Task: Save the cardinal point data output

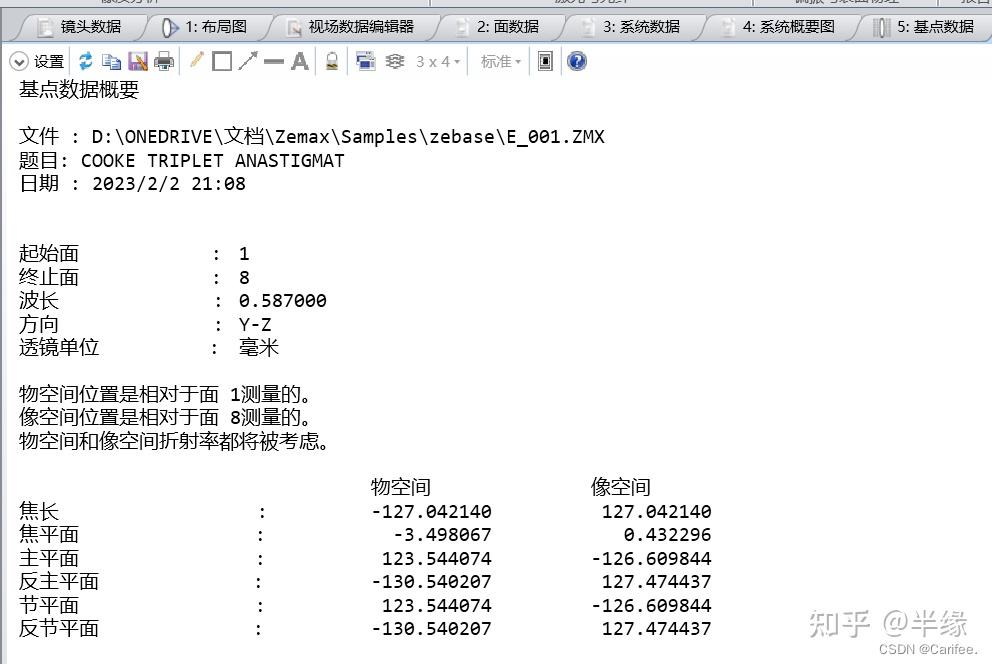Action: tap(136, 61)
